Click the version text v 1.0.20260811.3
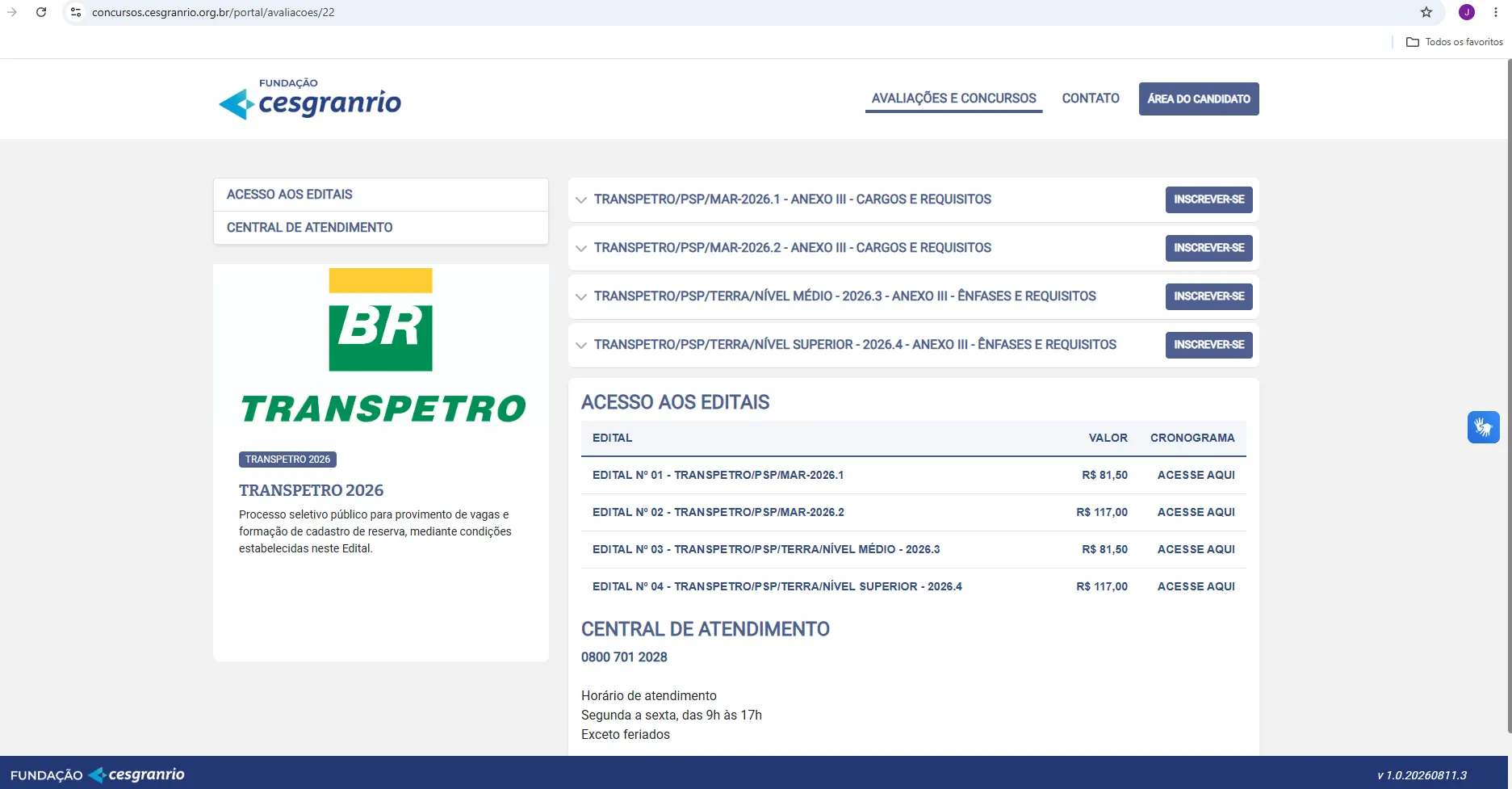 1422,775
